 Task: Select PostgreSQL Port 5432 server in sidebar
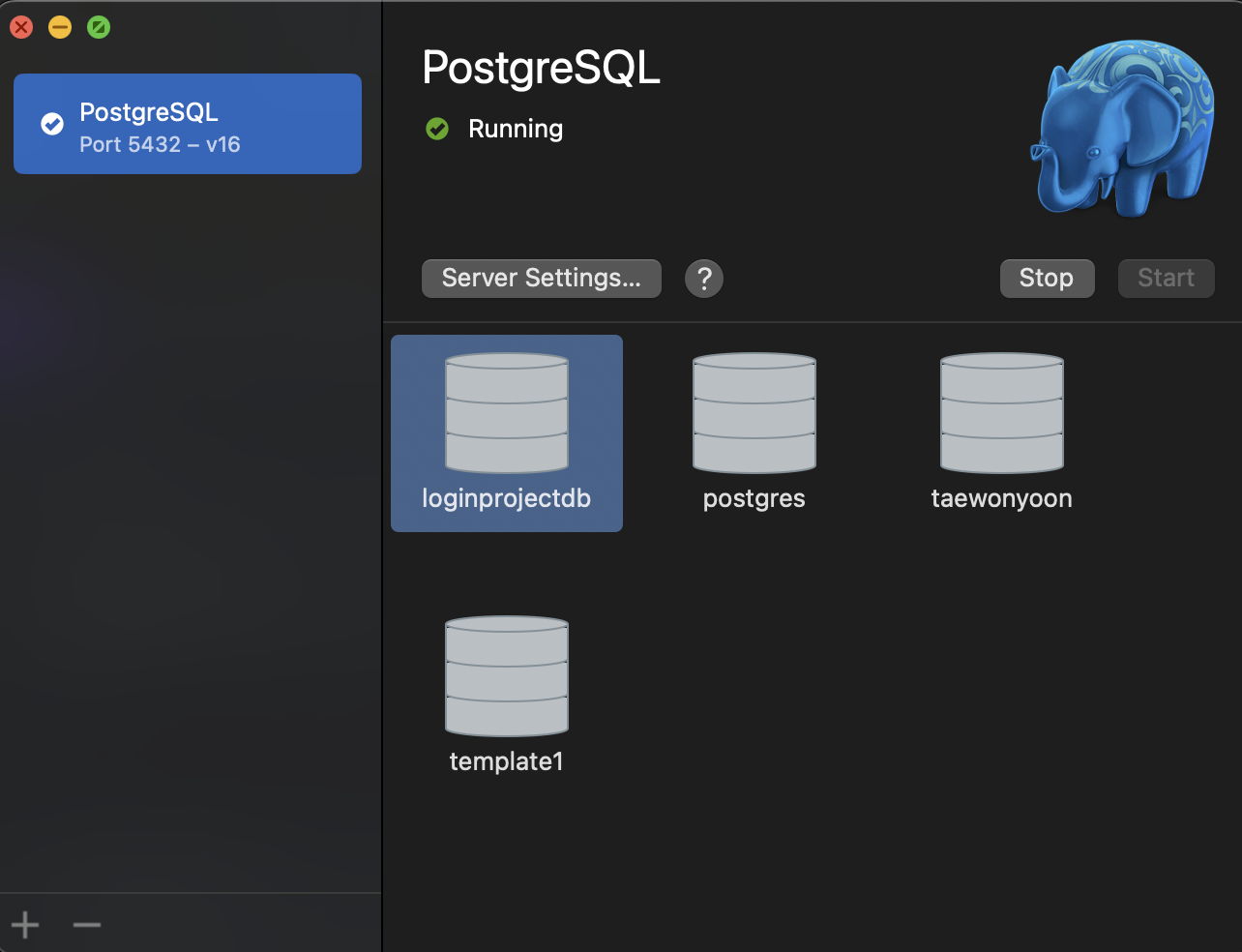(x=188, y=124)
